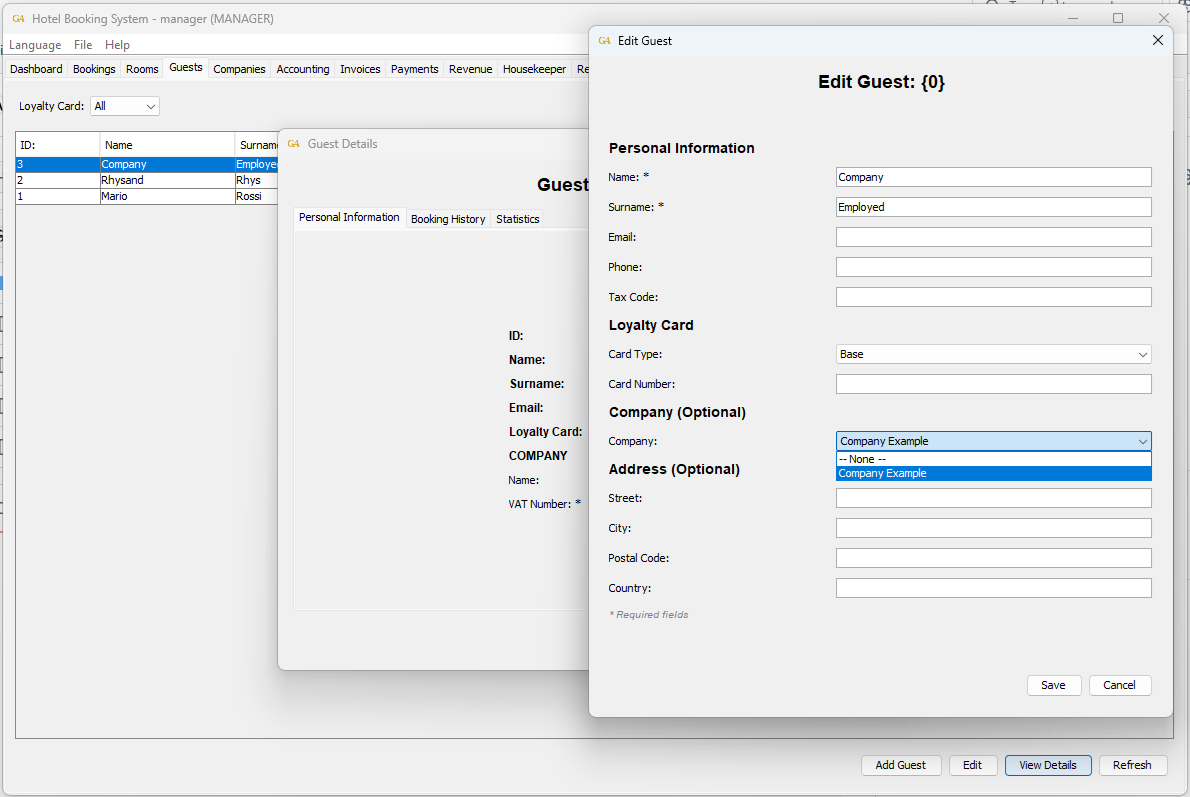Viewport: 1190px width, 797px height.
Task: Collapse the Company combo box
Action: tap(1142, 442)
